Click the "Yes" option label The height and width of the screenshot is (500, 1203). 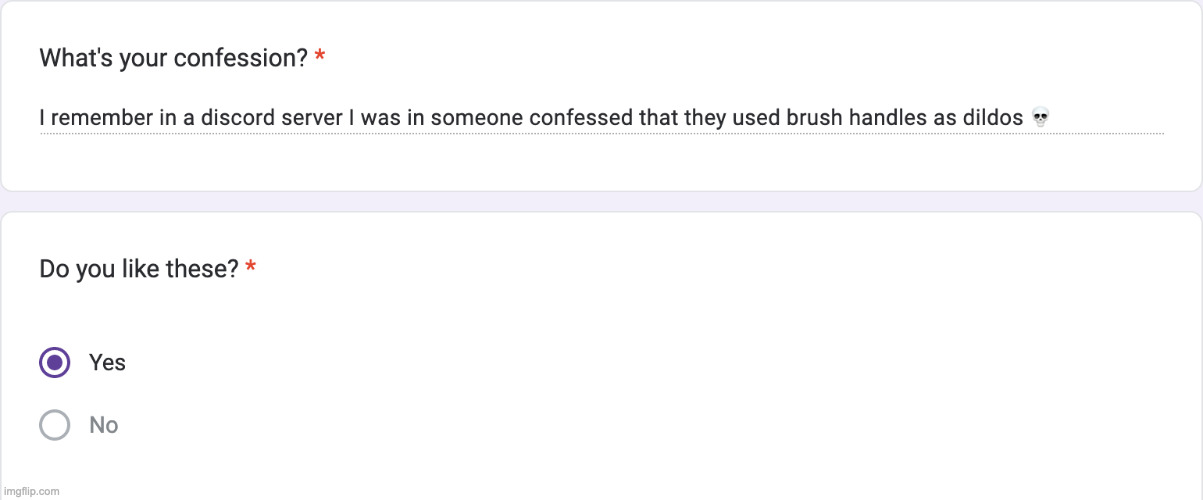click(x=107, y=362)
